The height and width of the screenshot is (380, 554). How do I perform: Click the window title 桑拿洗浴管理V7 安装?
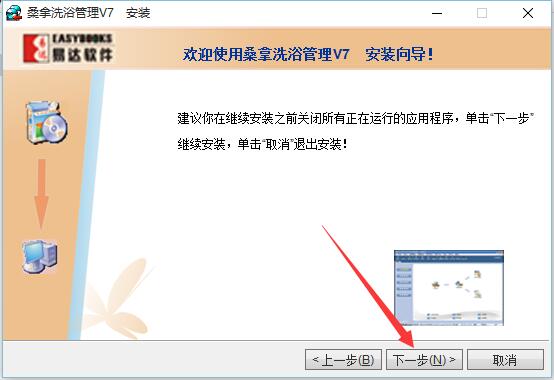(x=89, y=13)
